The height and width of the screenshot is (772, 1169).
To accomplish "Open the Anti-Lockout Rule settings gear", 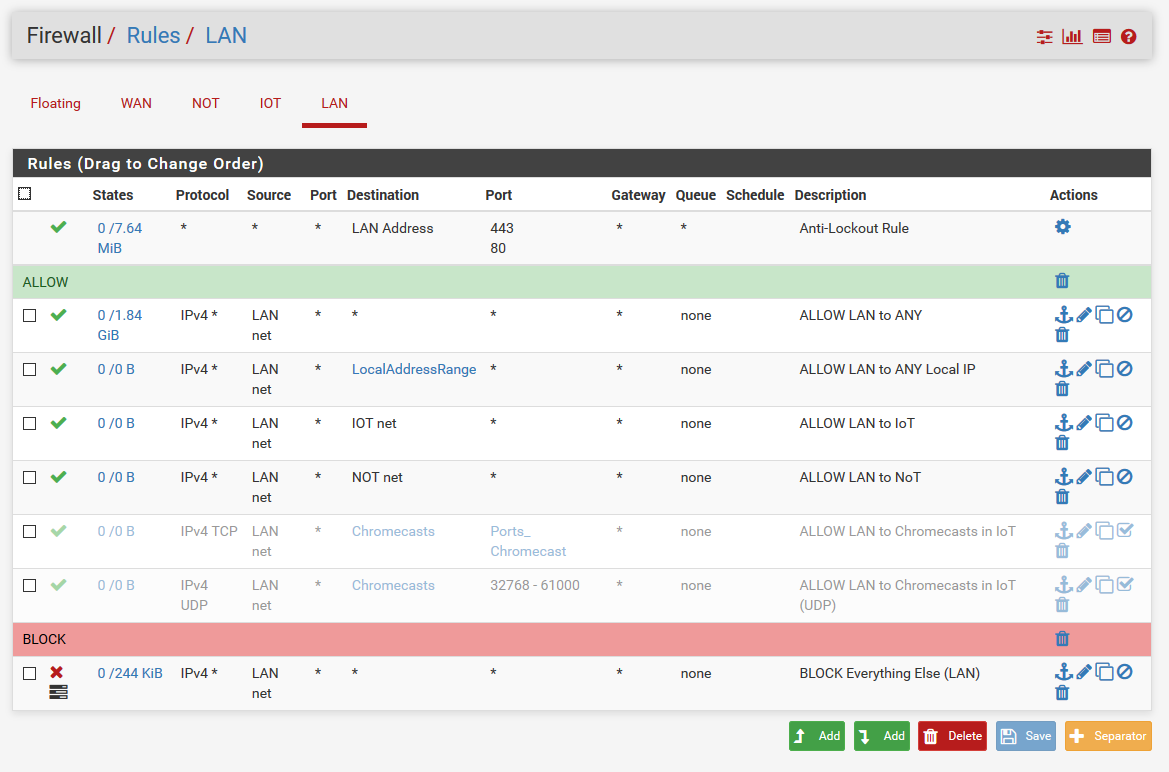I will click(x=1062, y=227).
